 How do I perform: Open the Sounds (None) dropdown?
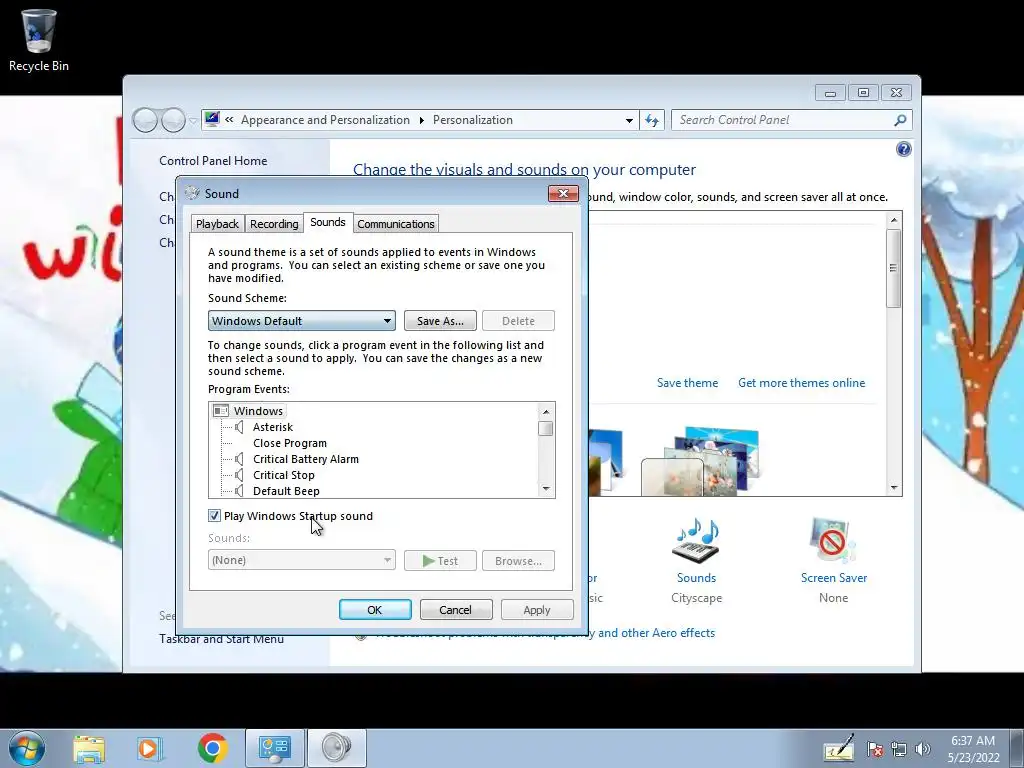click(x=302, y=560)
